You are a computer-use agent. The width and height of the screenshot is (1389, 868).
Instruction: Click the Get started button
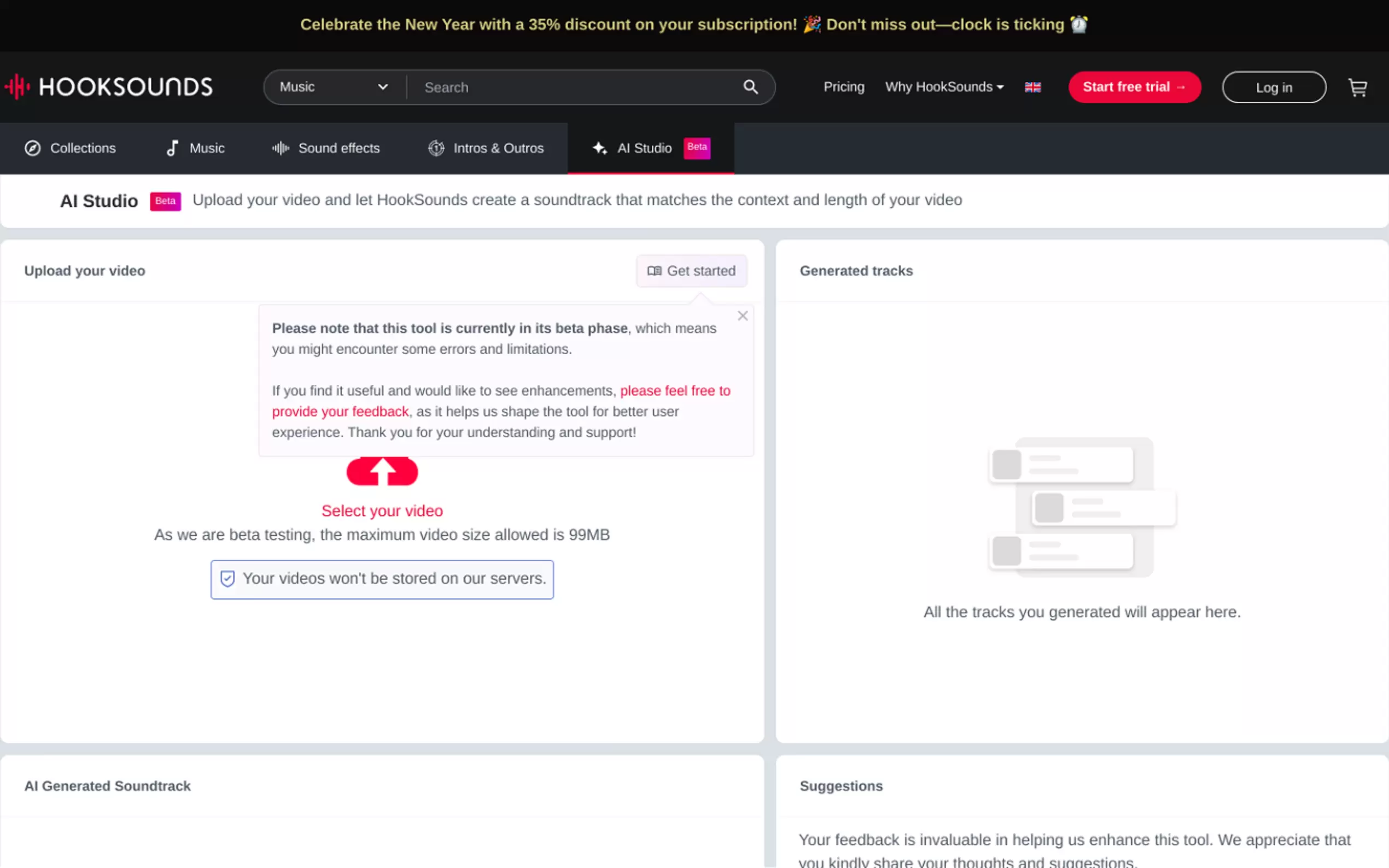tap(691, 271)
